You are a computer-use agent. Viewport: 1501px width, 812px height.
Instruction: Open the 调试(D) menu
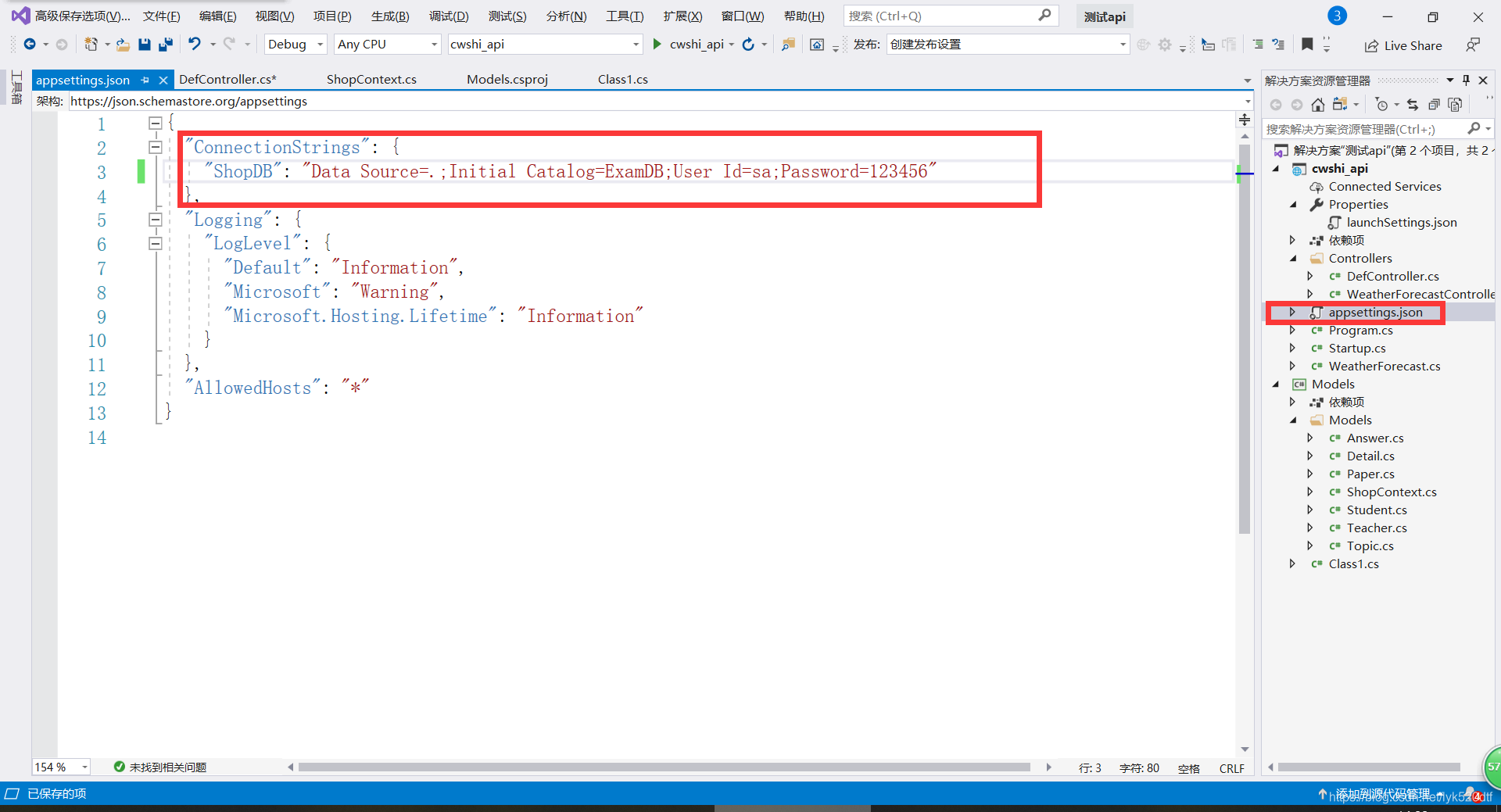[x=449, y=16]
